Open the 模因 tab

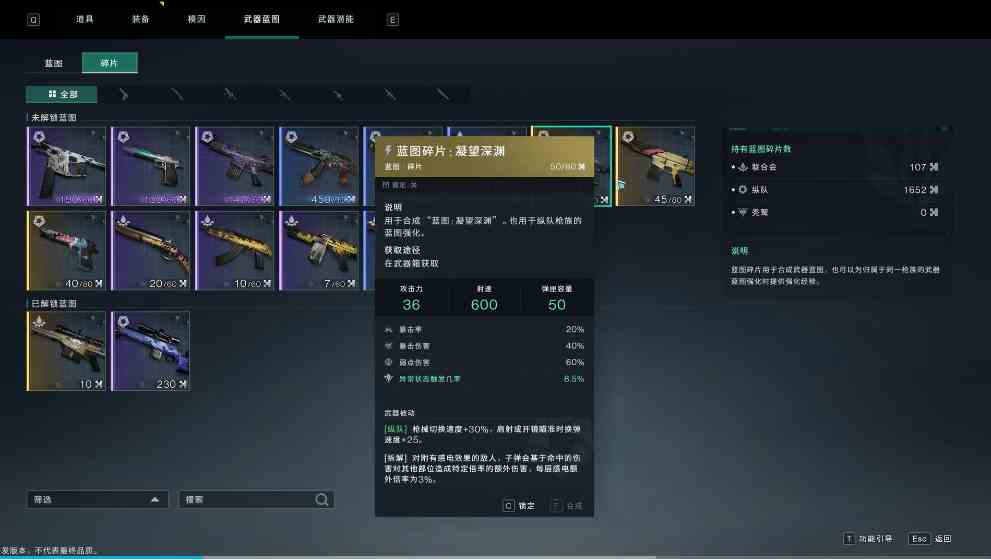(x=197, y=19)
